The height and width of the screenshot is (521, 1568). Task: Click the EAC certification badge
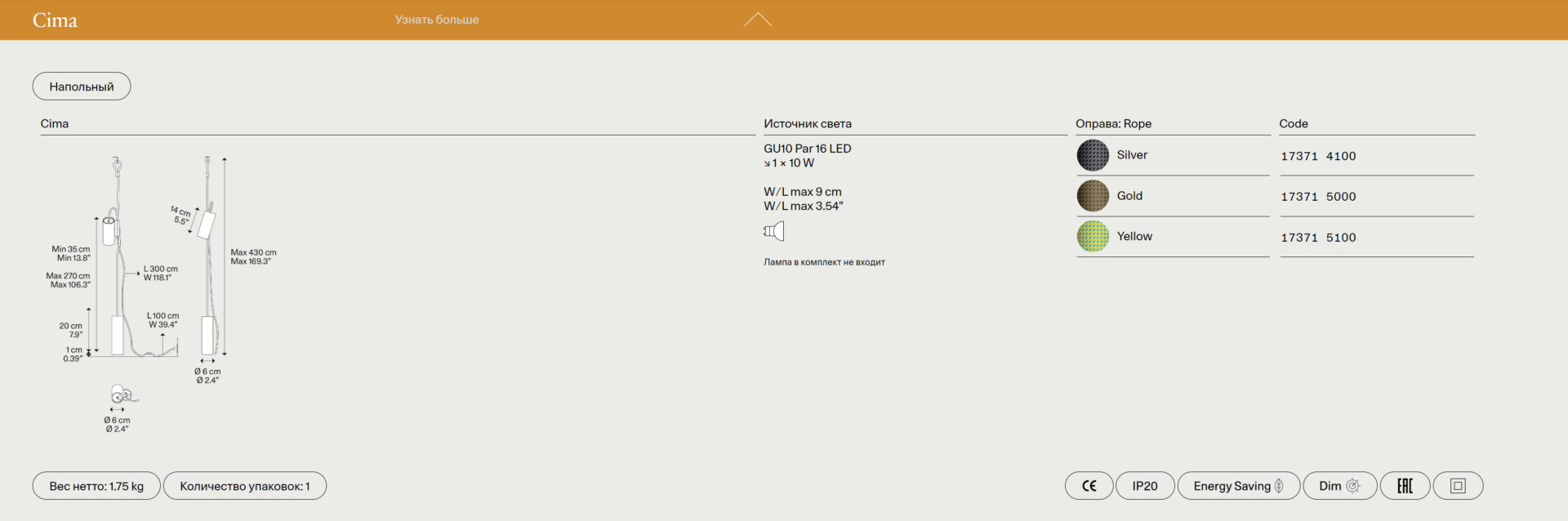coord(1405,486)
